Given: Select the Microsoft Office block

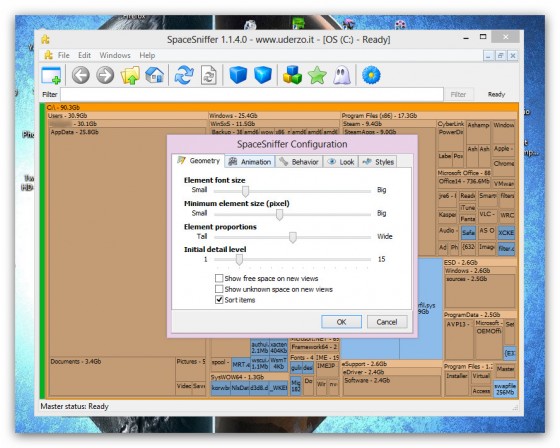Looking at the screenshot, I should [464, 173].
